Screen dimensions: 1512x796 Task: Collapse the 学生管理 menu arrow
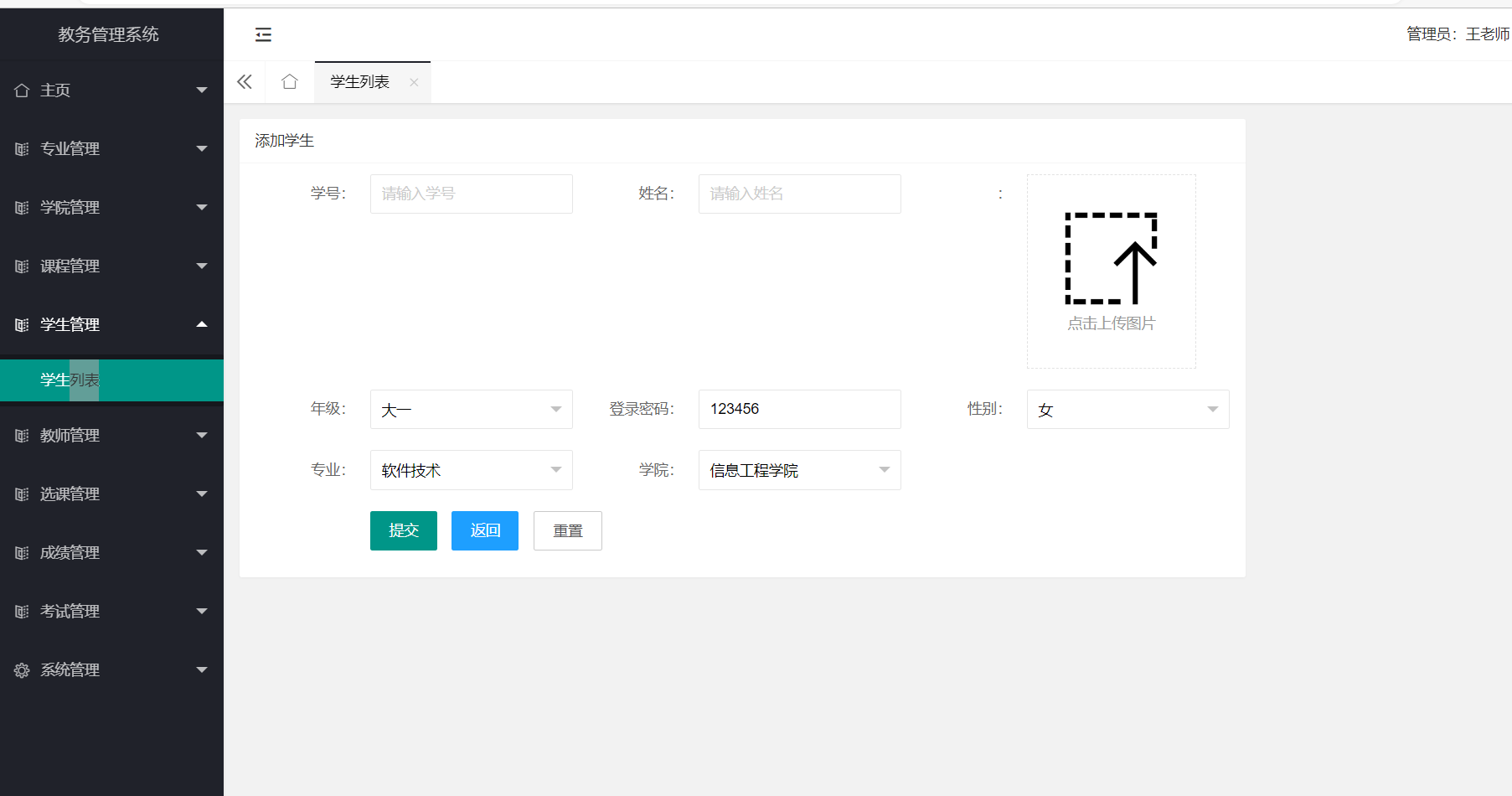(x=202, y=324)
